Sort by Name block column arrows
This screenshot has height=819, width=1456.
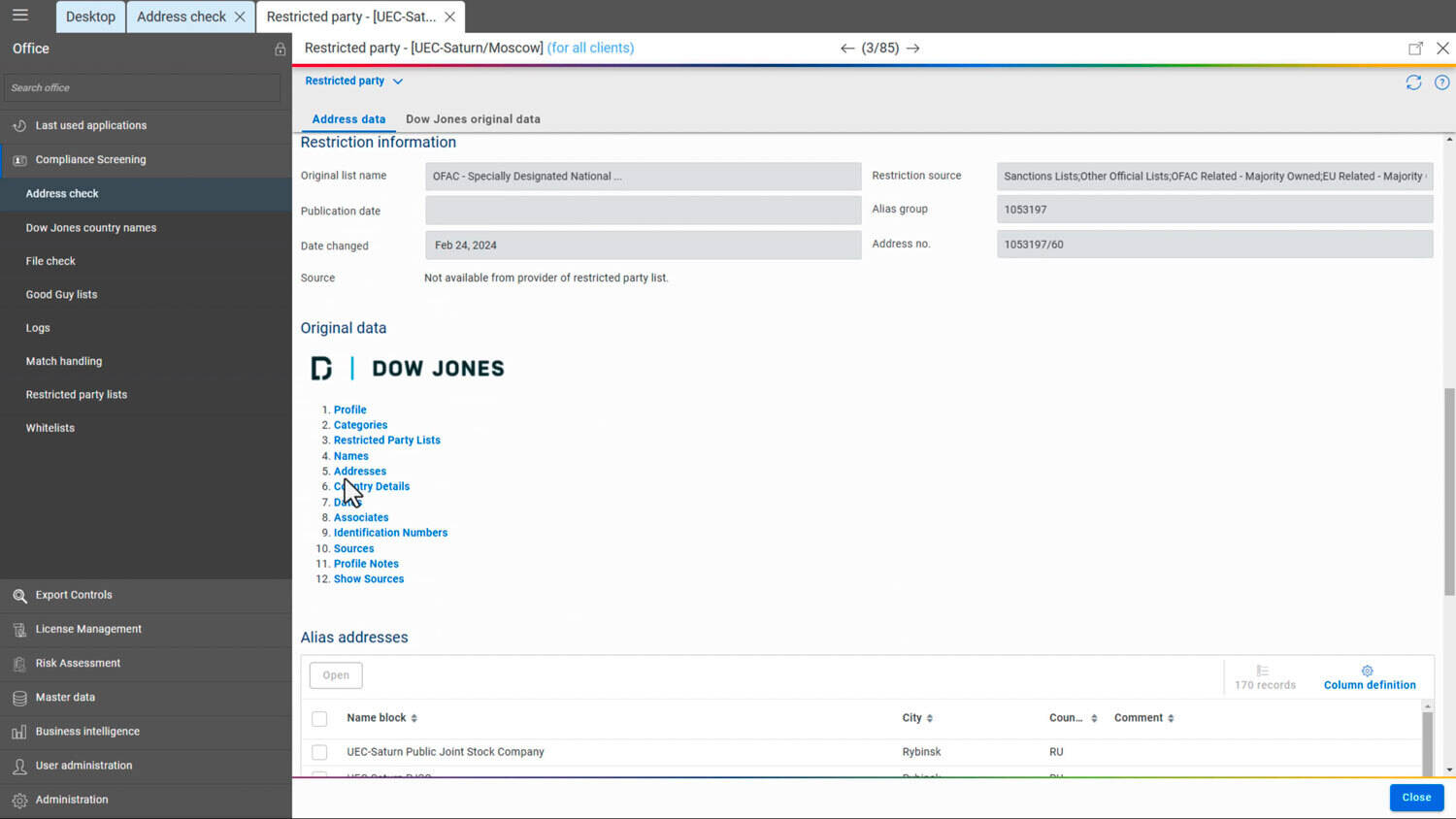(x=414, y=718)
